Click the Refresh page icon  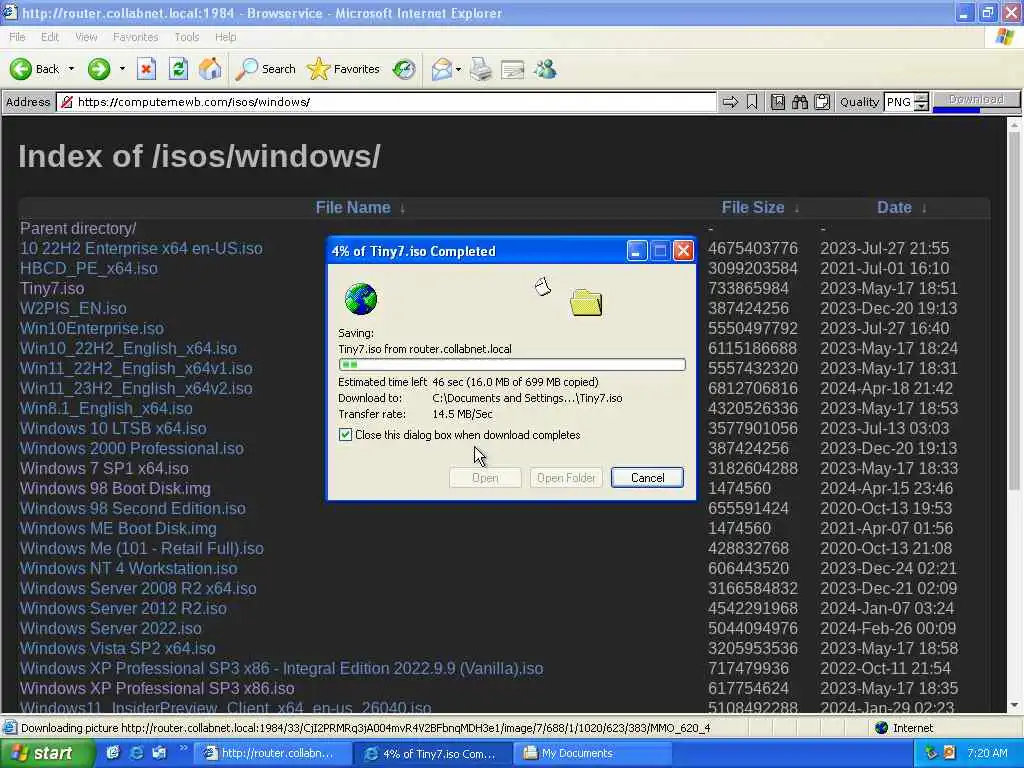pyautogui.click(x=178, y=69)
